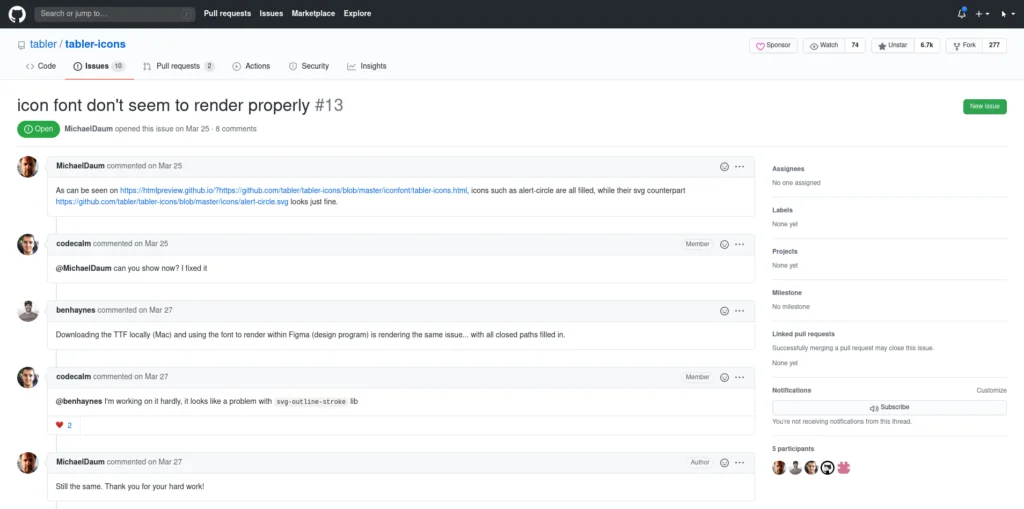The width and height of the screenshot is (1024, 509).
Task: Switch to the Actions tab
Action: [x=251, y=66]
